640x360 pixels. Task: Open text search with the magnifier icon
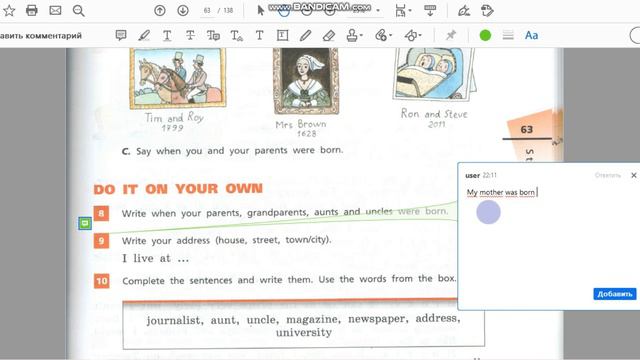coord(78,11)
